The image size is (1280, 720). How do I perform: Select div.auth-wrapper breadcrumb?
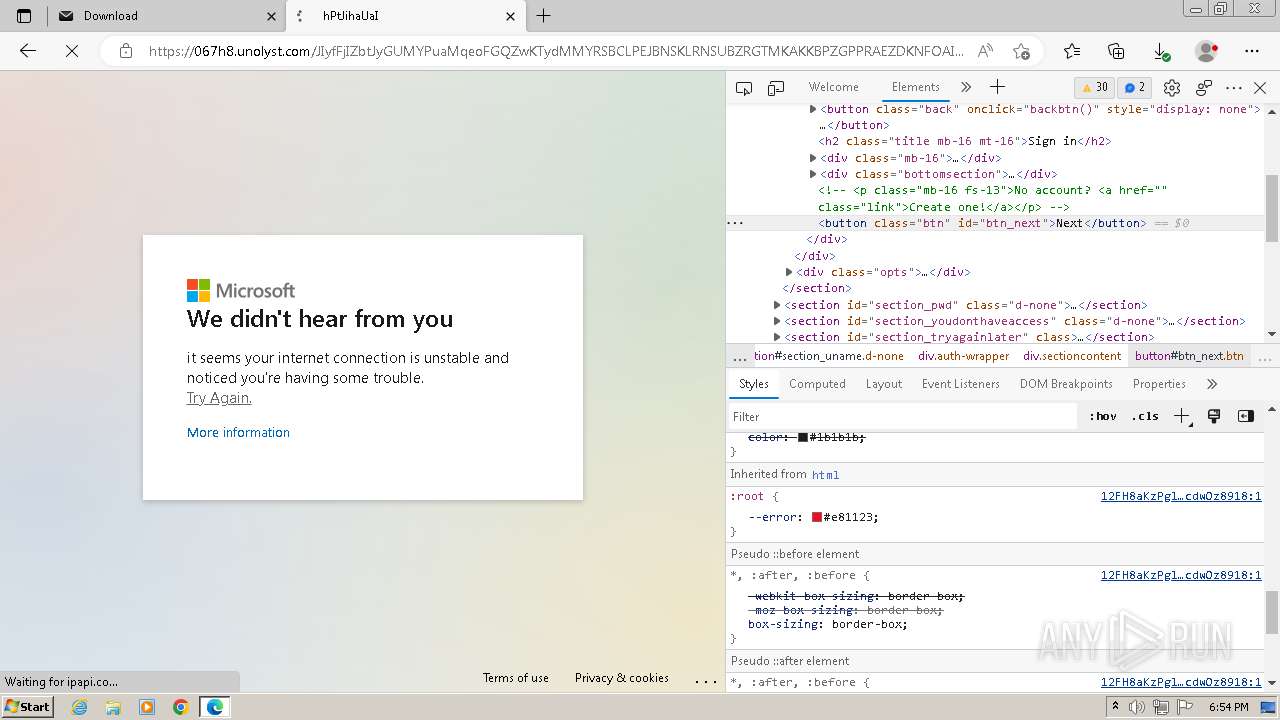[964, 356]
